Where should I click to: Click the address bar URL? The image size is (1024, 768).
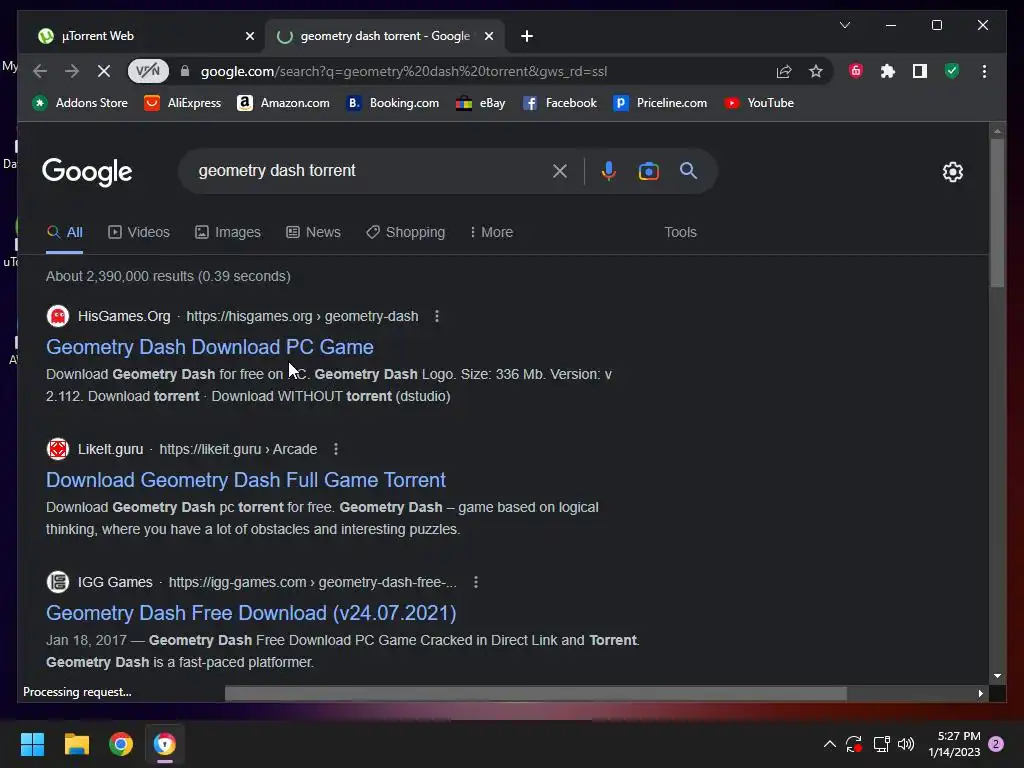click(404, 71)
